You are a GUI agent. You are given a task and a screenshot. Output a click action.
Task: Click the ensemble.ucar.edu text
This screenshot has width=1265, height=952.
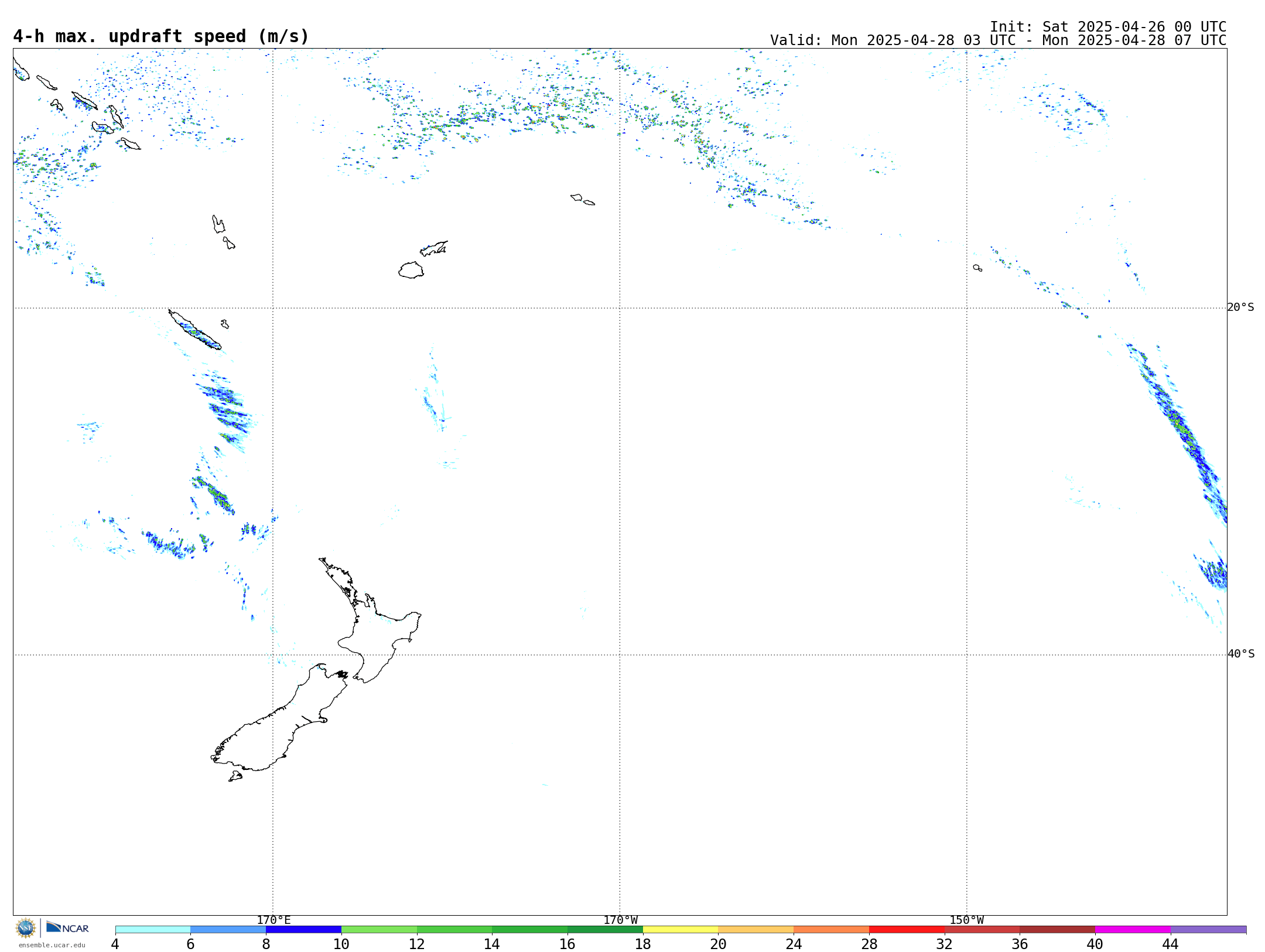tap(52, 945)
